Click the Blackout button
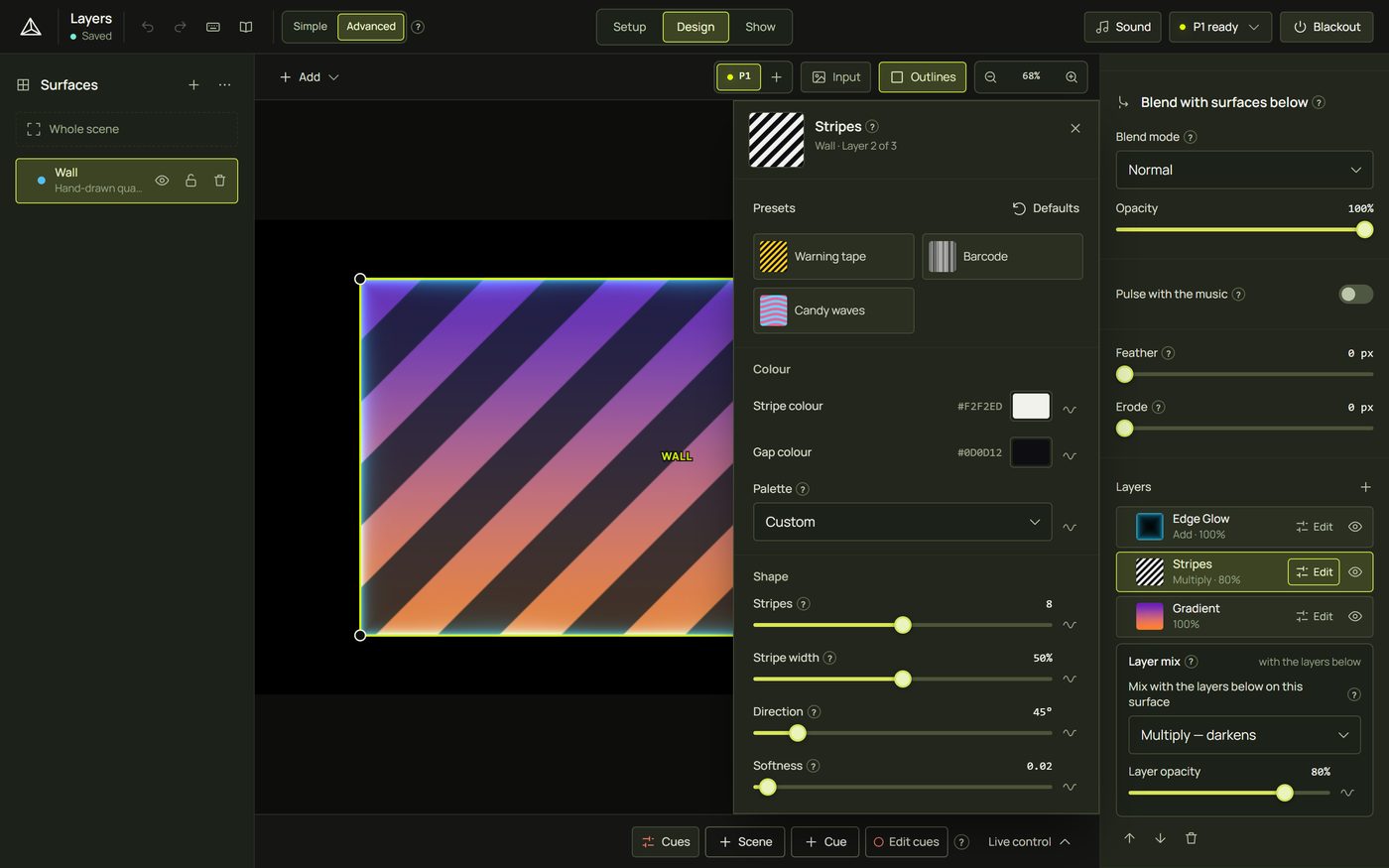This screenshot has height=868, width=1389. coord(1326,27)
